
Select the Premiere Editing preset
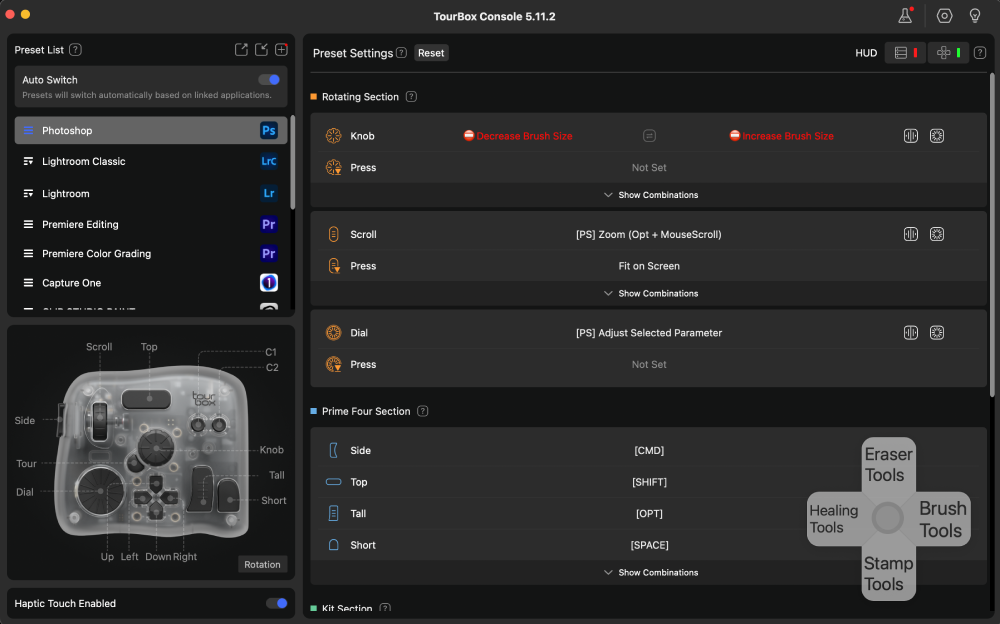click(x=151, y=225)
